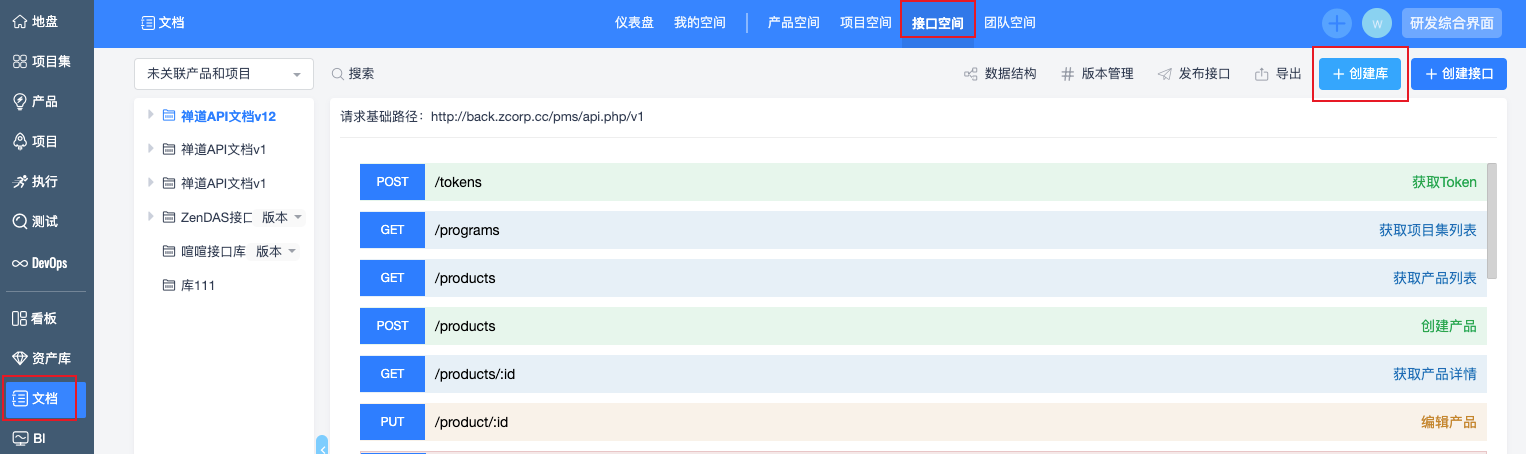Open 地盘 from the left sidebar
Viewport: 1526px width, 454px height.
(x=35, y=21)
